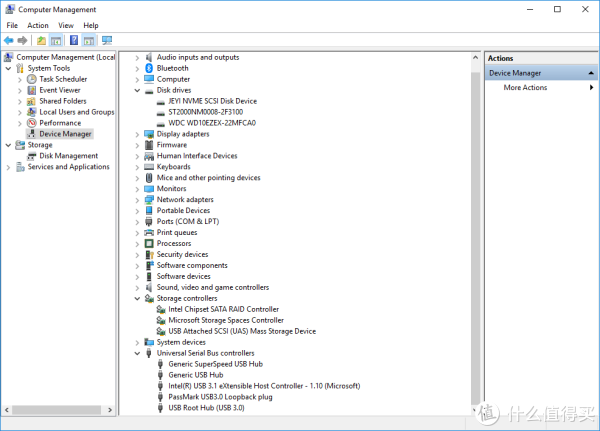
Task: Click the left pane scroll left arrow
Action: coord(7,410)
